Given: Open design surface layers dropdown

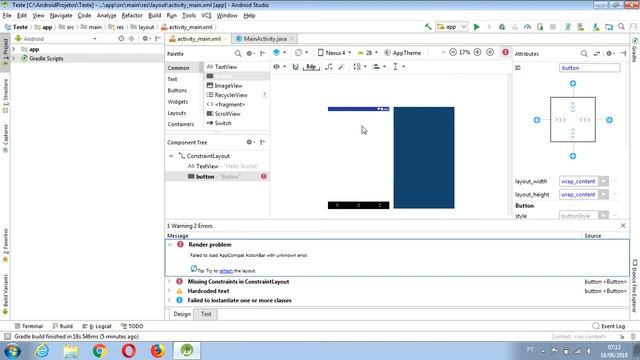Looking at the screenshot, I should click(x=279, y=53).
